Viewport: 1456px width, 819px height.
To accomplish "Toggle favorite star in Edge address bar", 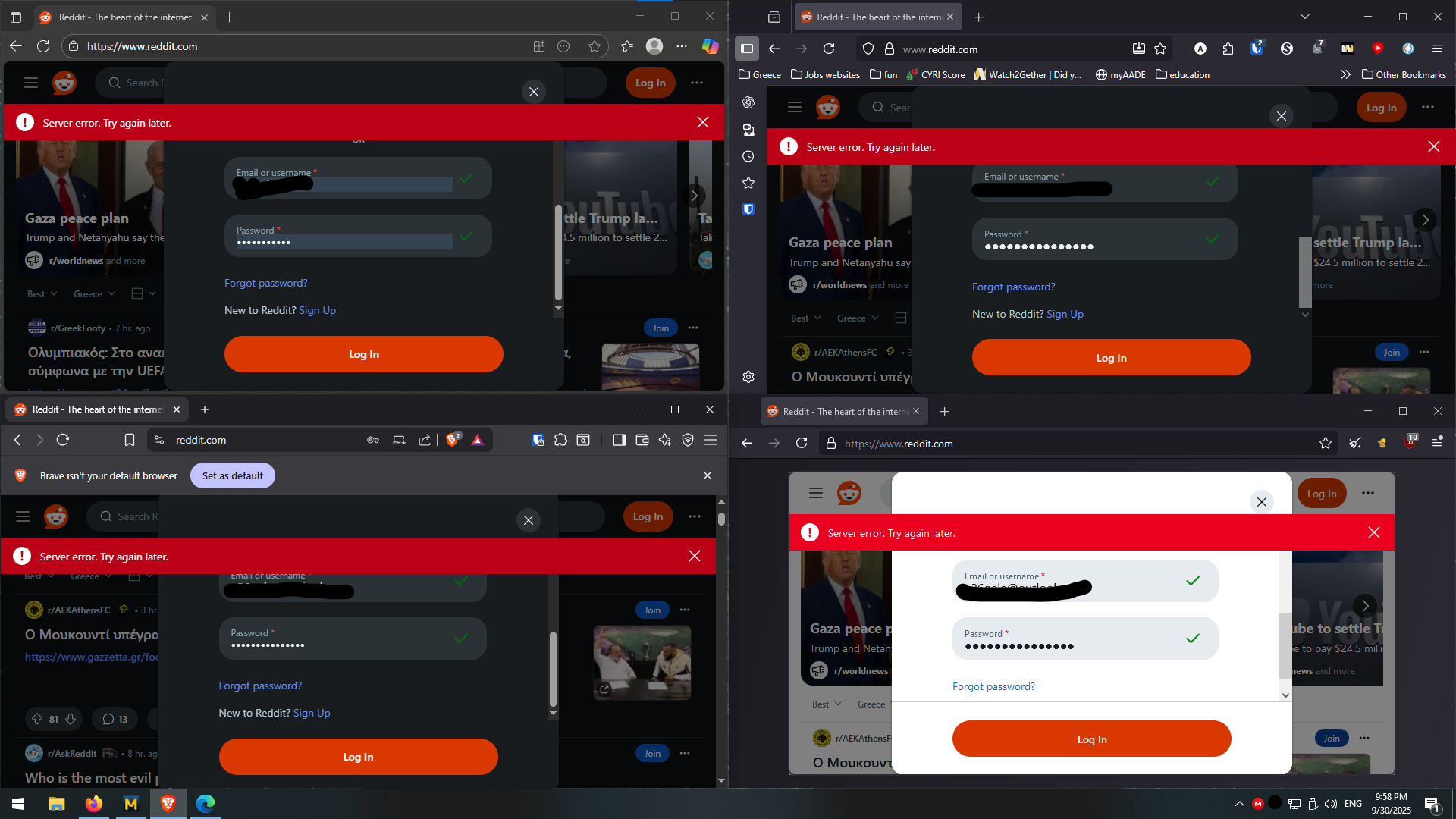I will (x=595, y=46).
